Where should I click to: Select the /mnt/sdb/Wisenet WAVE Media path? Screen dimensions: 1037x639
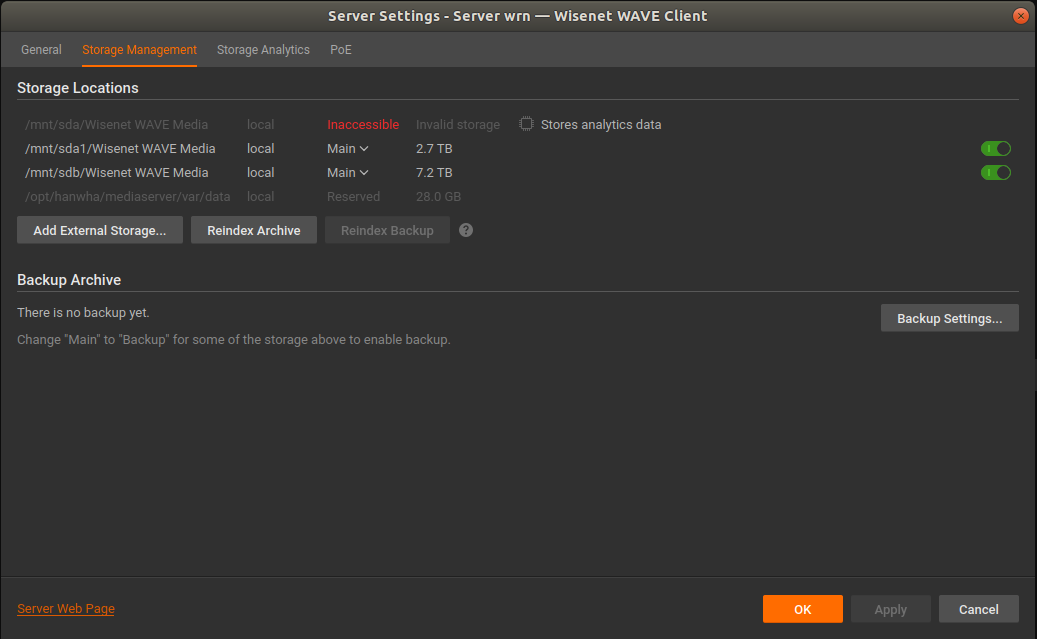(116, 173)
